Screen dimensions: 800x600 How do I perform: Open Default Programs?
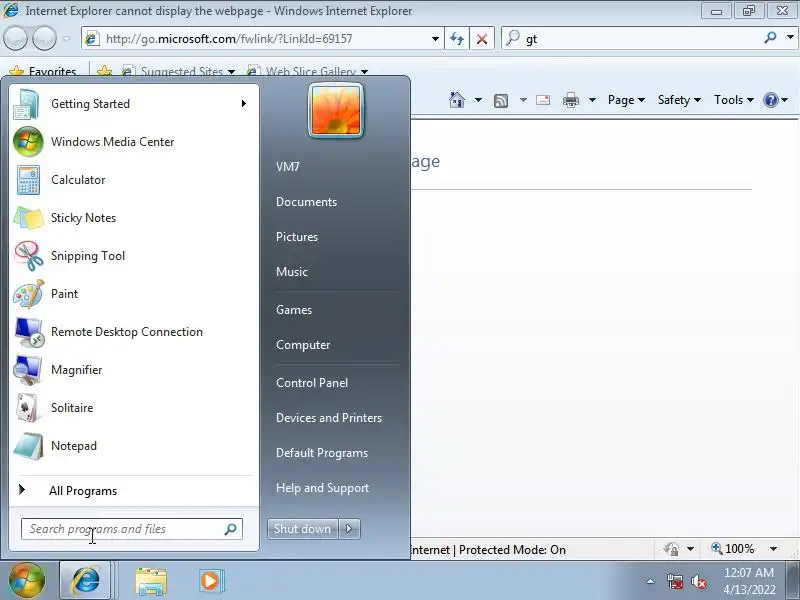[x=322, y=453]
